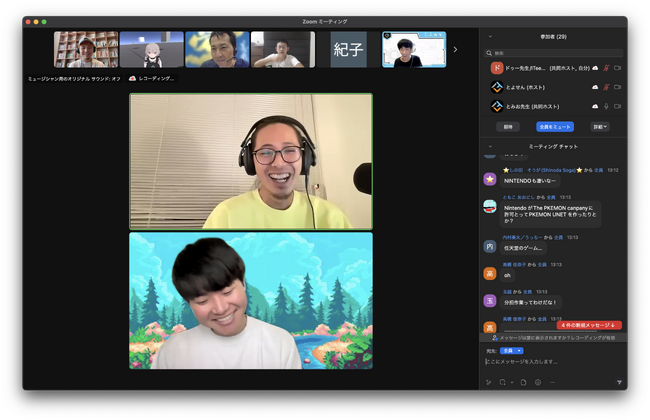
Task: Click the 'oh' chat message bubble
Action: coord(507,275)
